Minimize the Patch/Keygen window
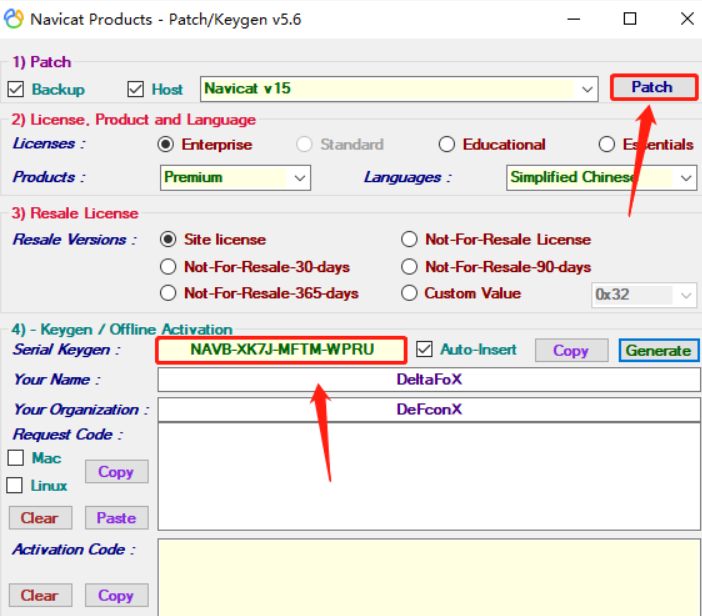 pyautogui.click(x=574, y=19)
